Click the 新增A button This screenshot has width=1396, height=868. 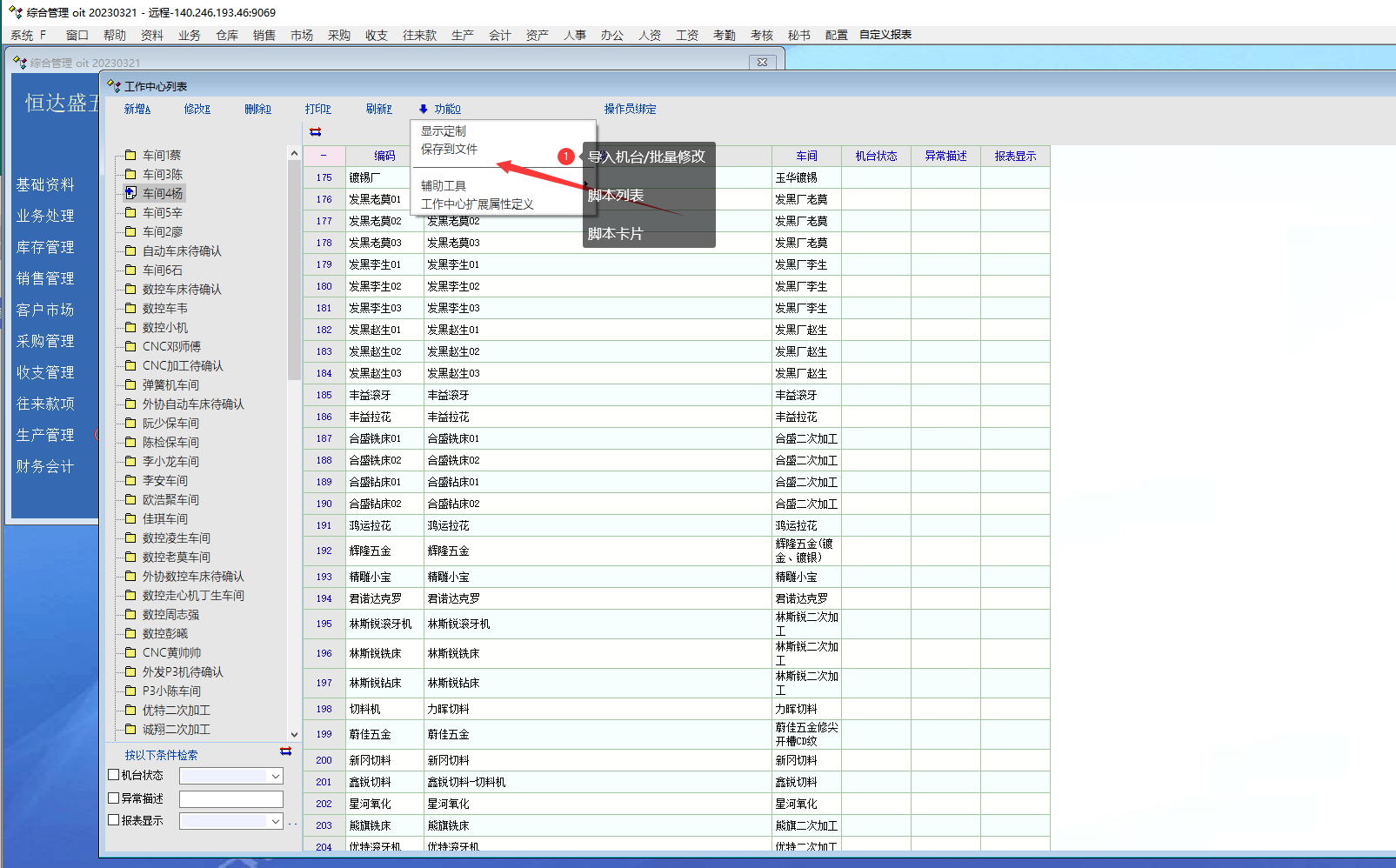click(x=137, y=110)
